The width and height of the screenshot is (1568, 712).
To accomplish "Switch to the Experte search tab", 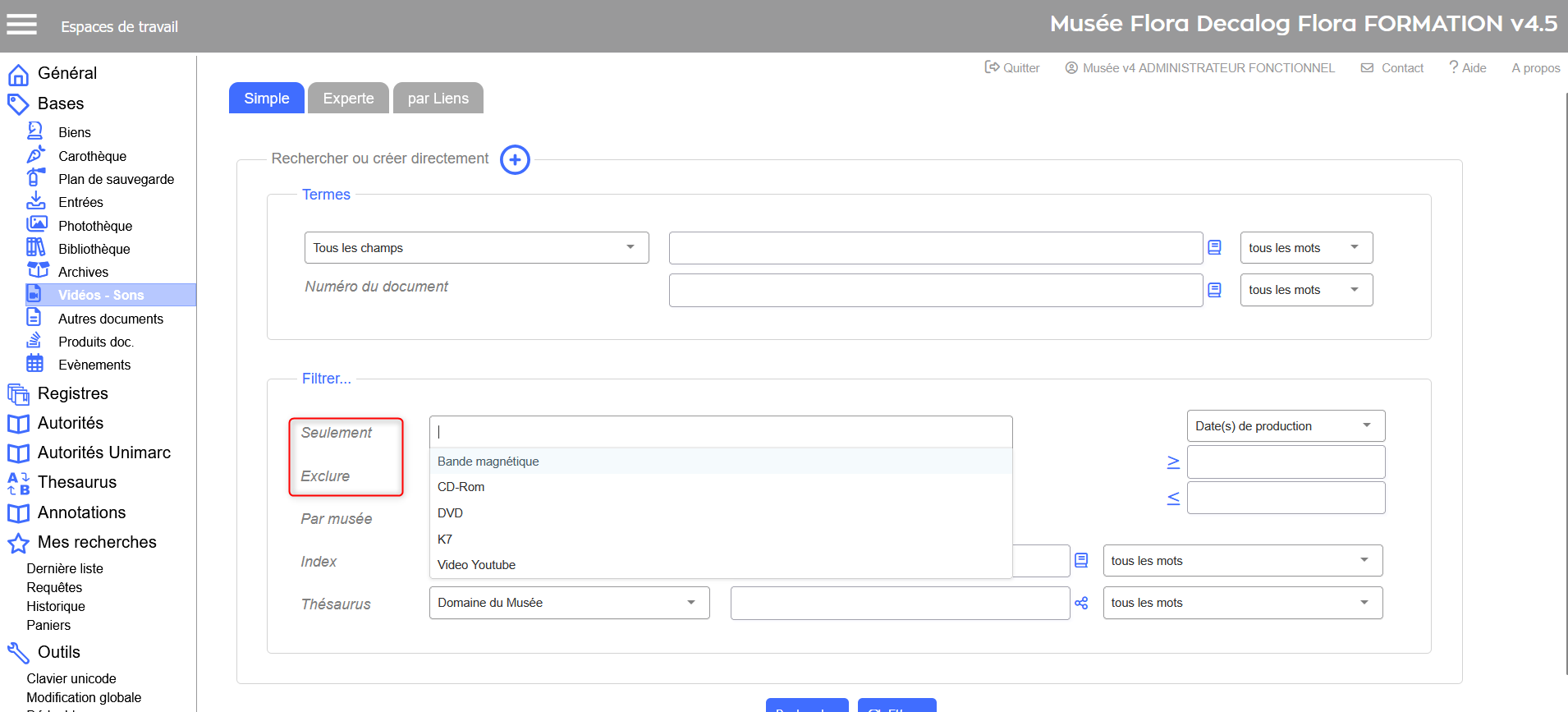I will coord(348,99).
